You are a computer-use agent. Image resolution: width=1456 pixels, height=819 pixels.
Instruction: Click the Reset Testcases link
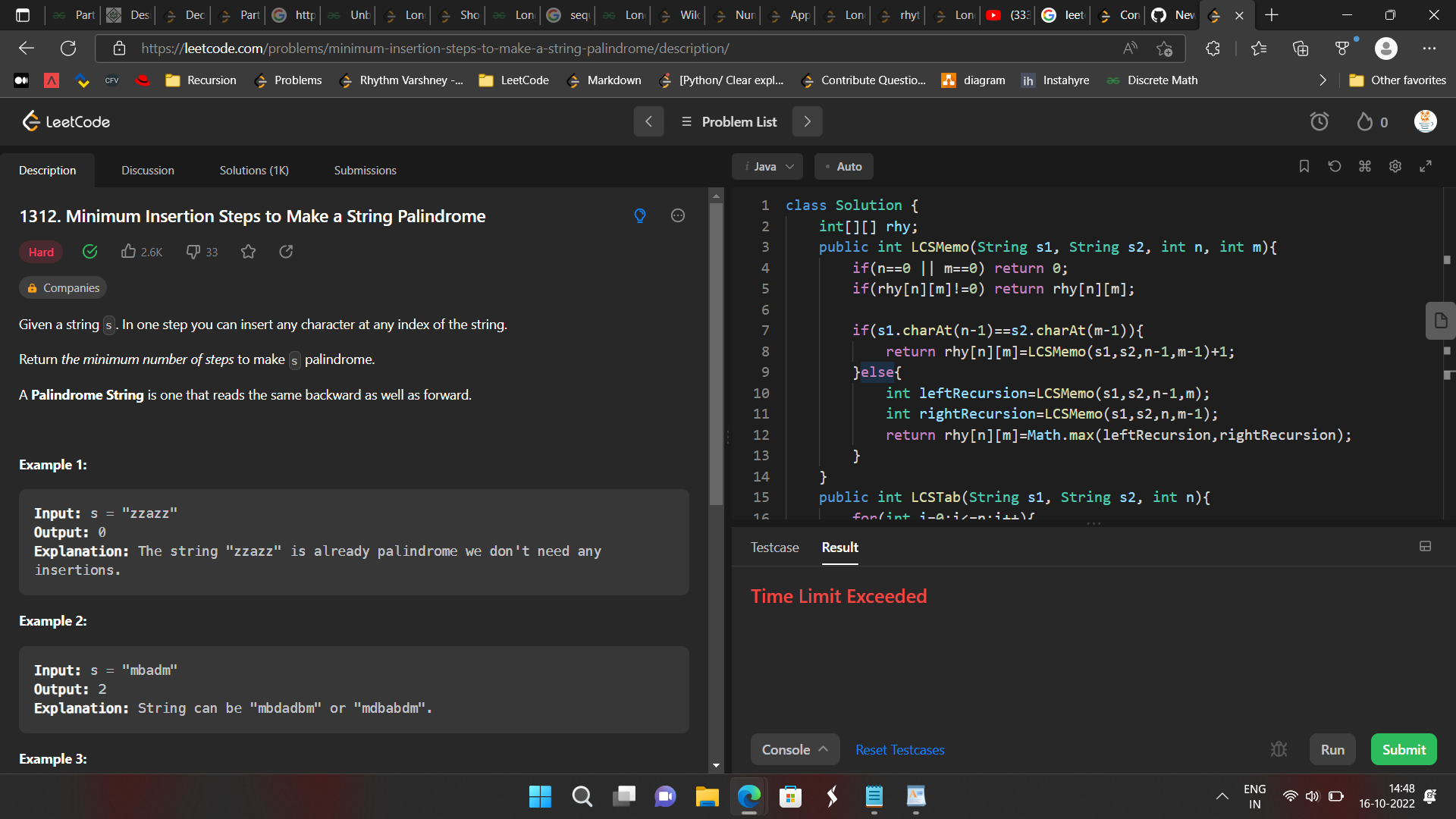(x=899, y=750)
